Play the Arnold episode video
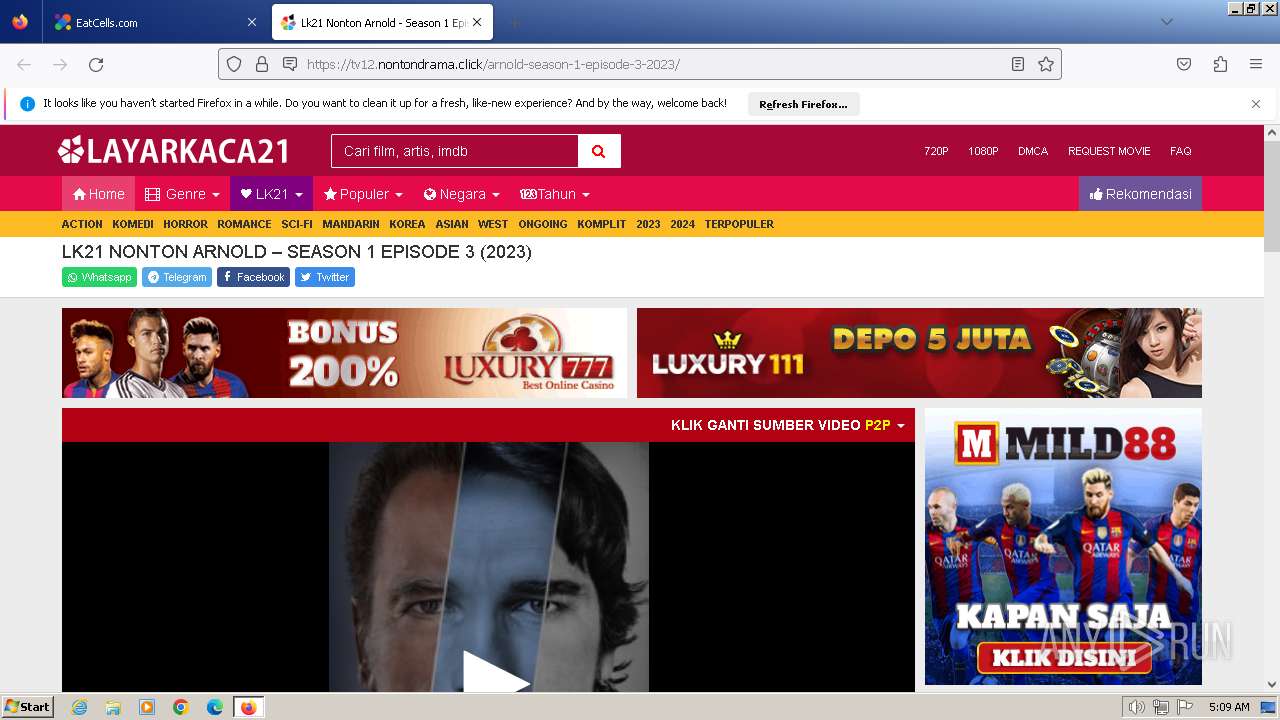The width and height of the screenshot is (1280, 720). [x=495, y=674]
